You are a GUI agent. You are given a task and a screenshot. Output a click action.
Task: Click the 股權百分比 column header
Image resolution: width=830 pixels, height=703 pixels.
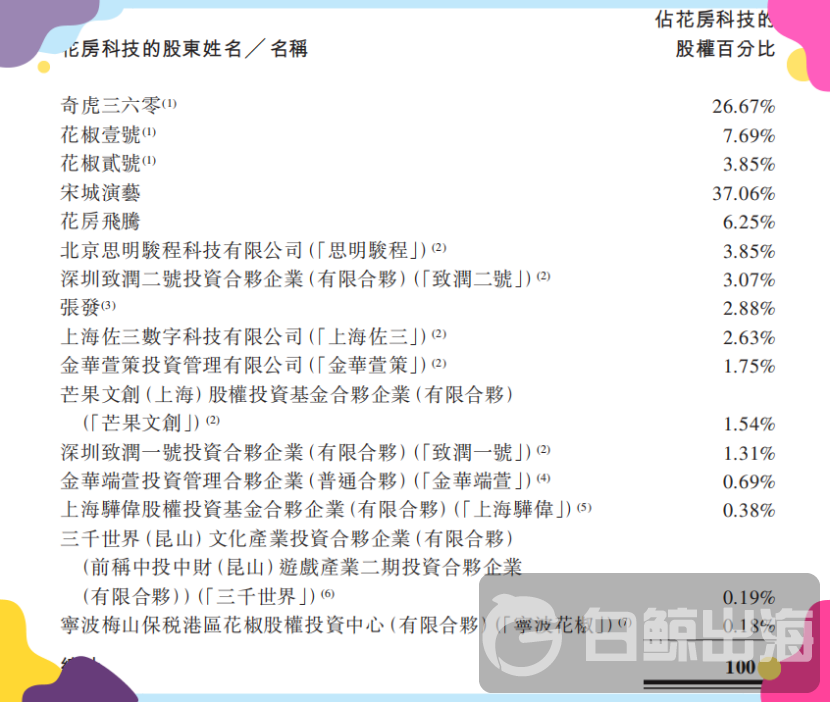click(724, 49)
